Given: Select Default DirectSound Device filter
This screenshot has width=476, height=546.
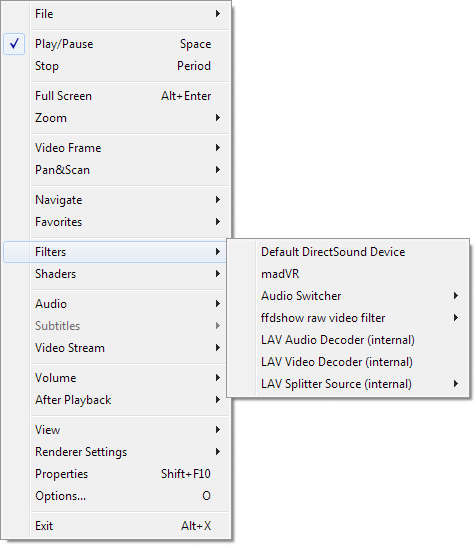Looking at the screenshot, I should [348, 252].
